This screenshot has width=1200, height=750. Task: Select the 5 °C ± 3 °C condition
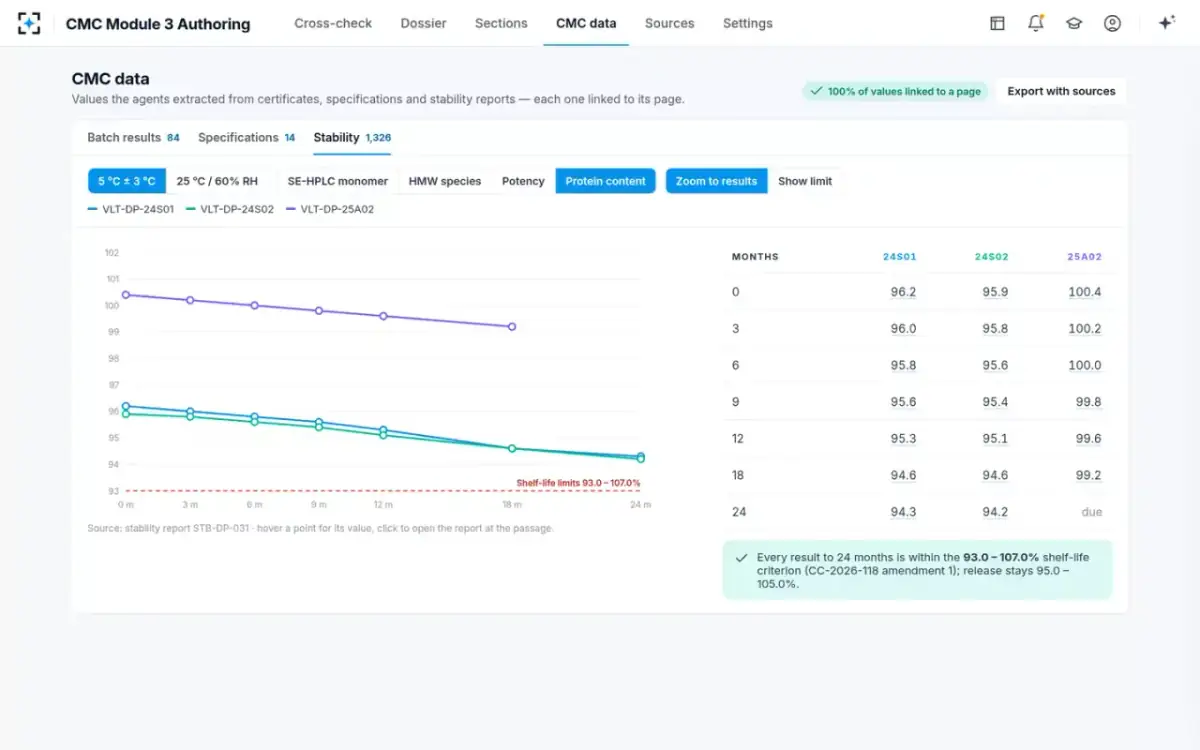(127, 181)
